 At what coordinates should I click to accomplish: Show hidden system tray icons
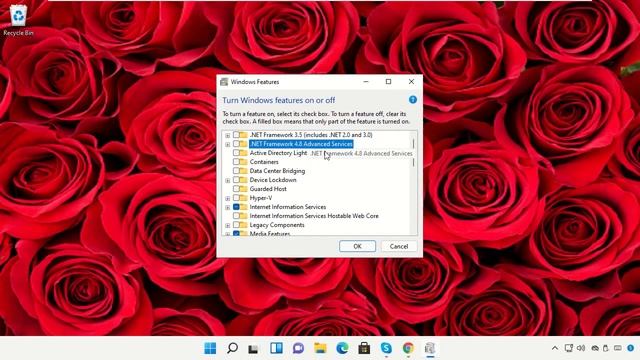pyautogui.click(x=555, y=348)
